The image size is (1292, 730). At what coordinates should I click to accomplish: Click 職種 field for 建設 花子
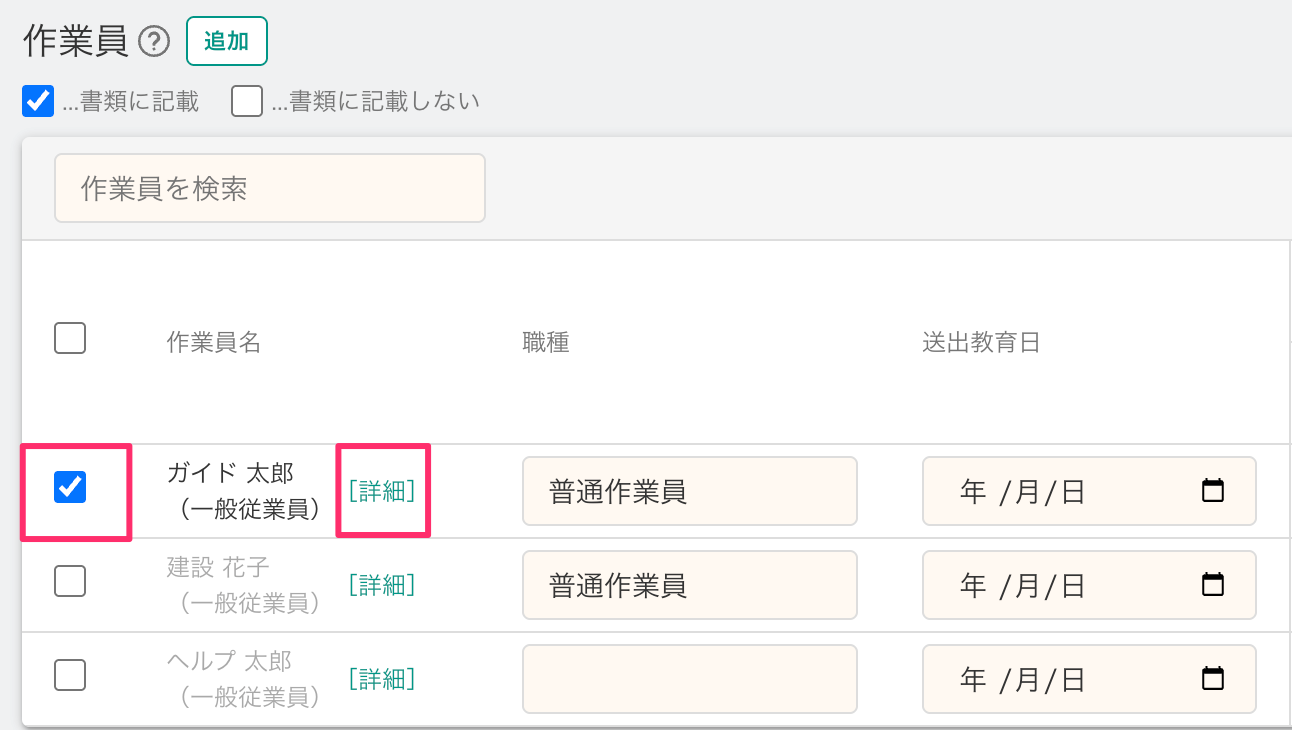(689, 585)
